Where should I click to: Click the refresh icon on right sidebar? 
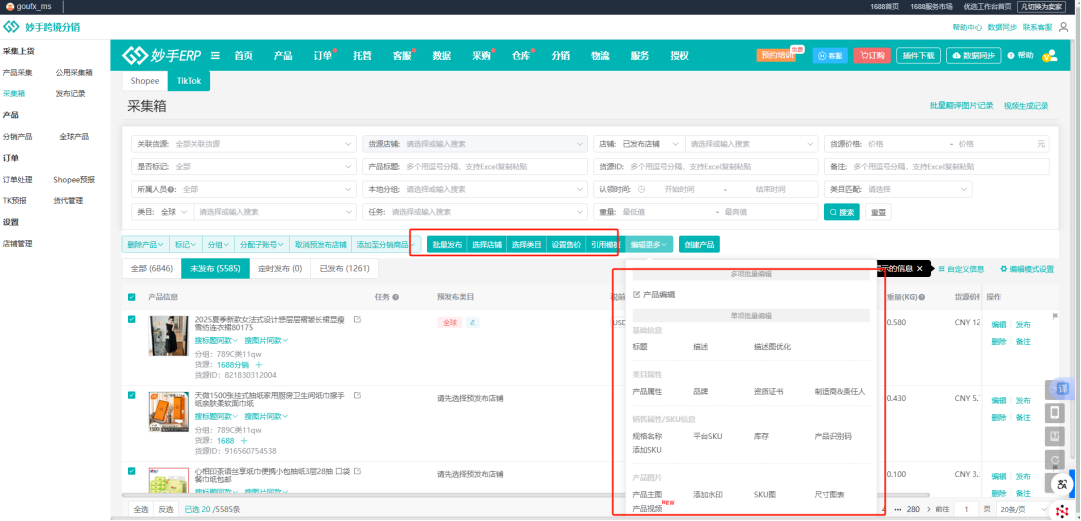tap(1055, 460)
